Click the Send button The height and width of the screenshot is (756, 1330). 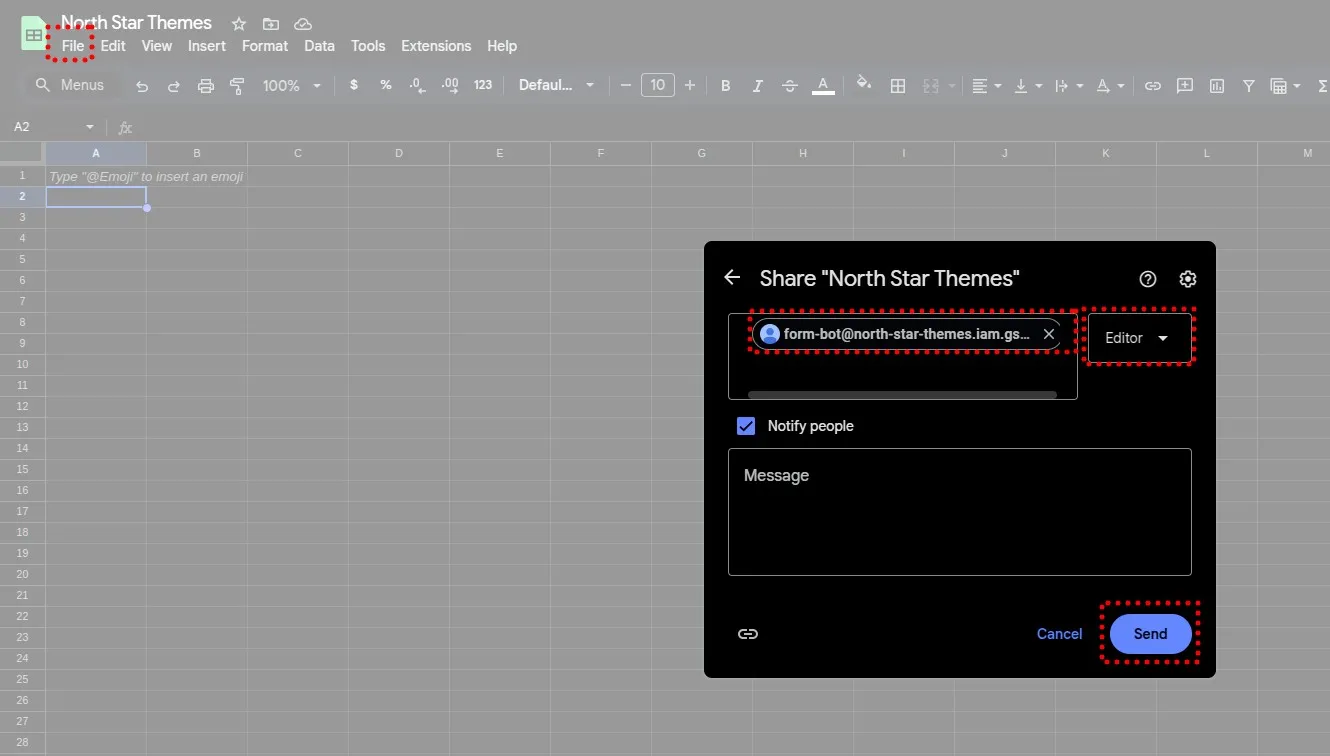[1150, 634]
